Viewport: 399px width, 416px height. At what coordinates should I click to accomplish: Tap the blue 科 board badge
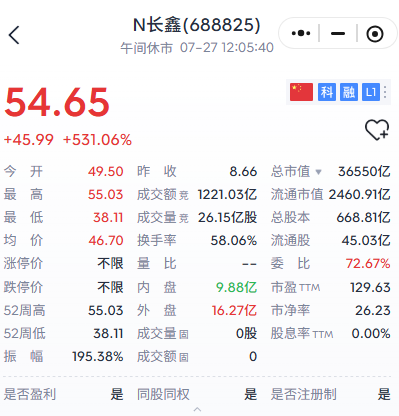(327, 92)
